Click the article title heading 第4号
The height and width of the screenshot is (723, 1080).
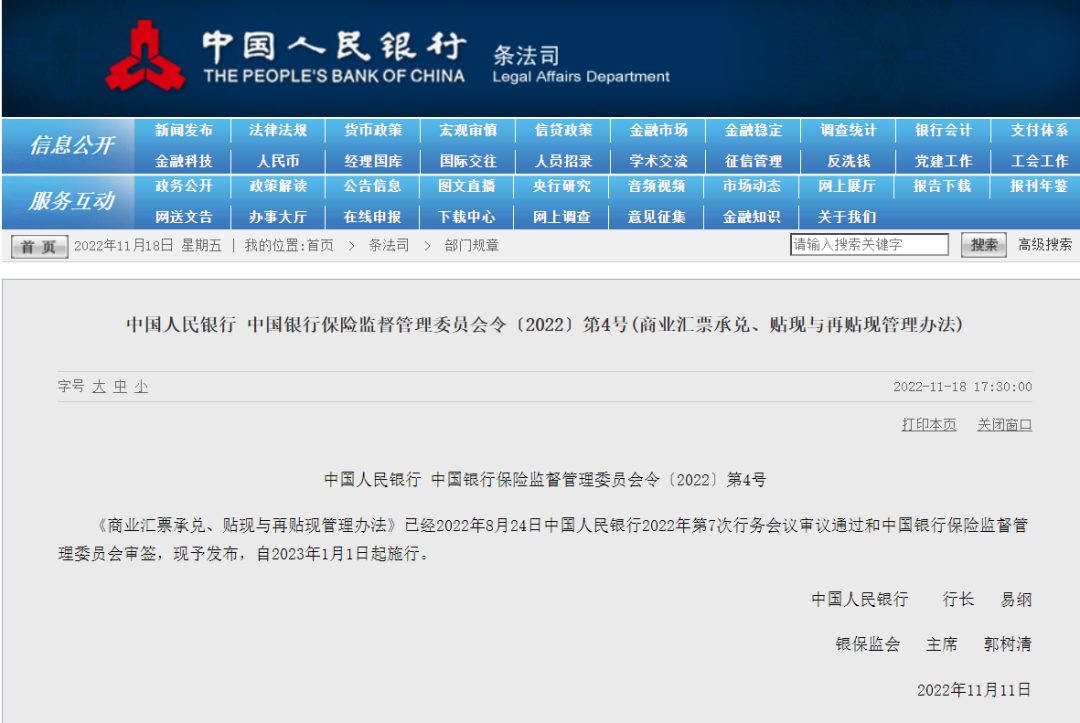coord(544,324)
